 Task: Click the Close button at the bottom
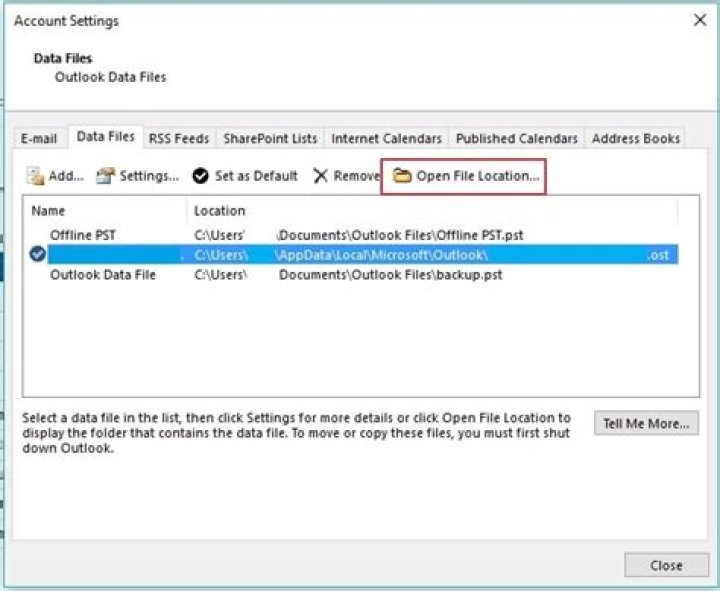click(666, 565)
